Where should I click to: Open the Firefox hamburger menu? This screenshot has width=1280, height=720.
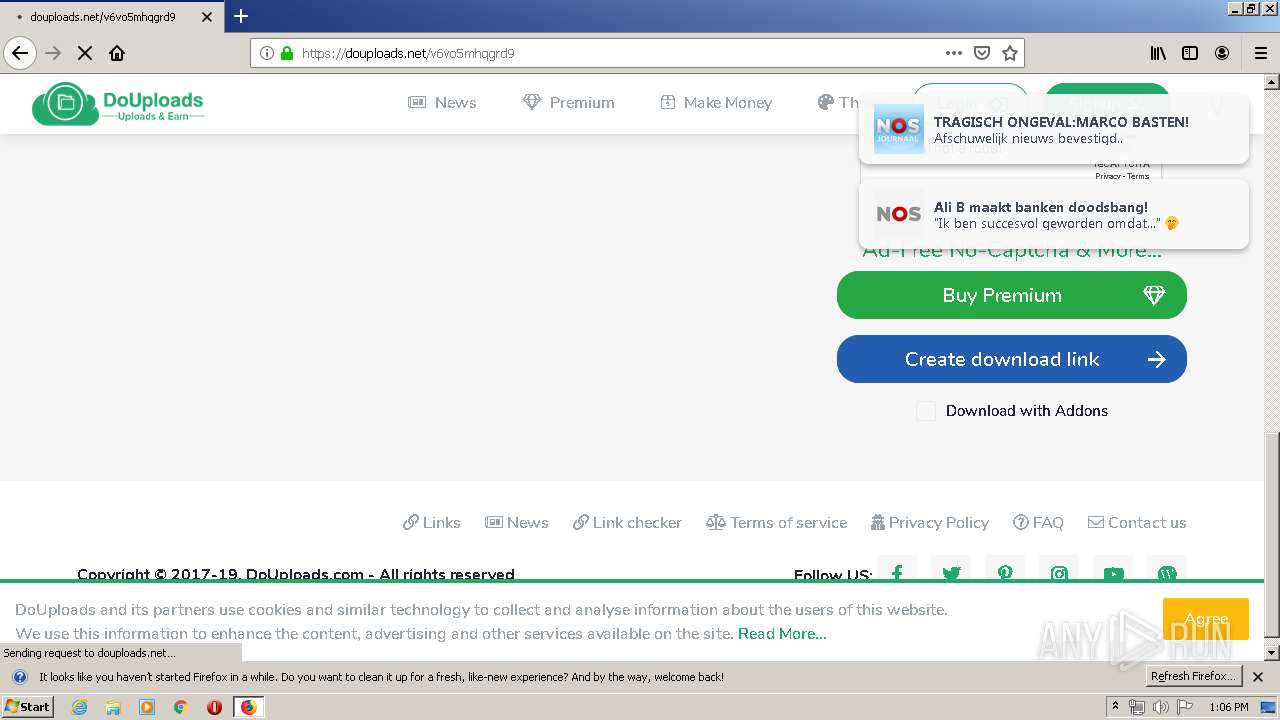(x=1260, y=53)
